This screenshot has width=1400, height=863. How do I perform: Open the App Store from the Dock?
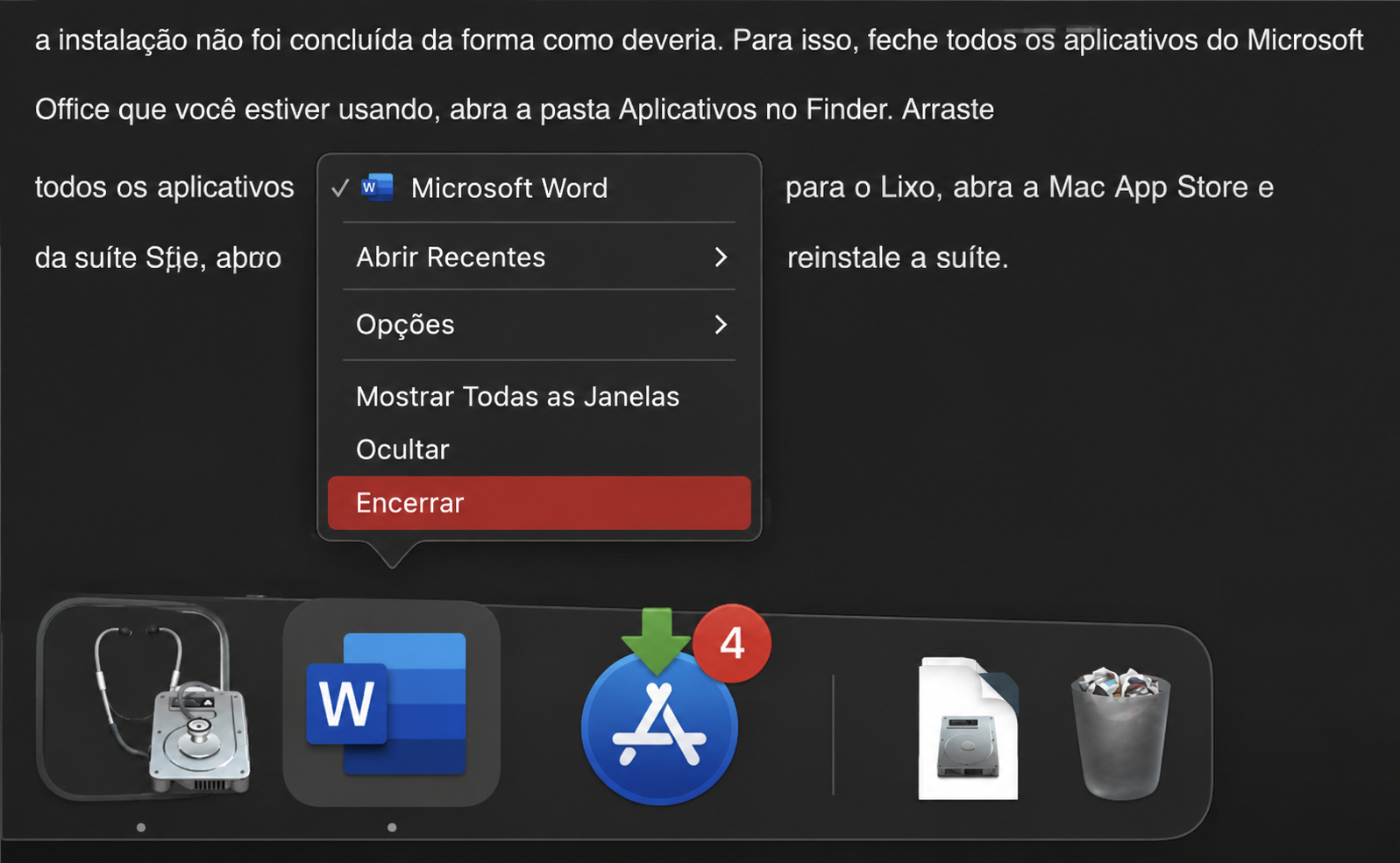point(659,729)
